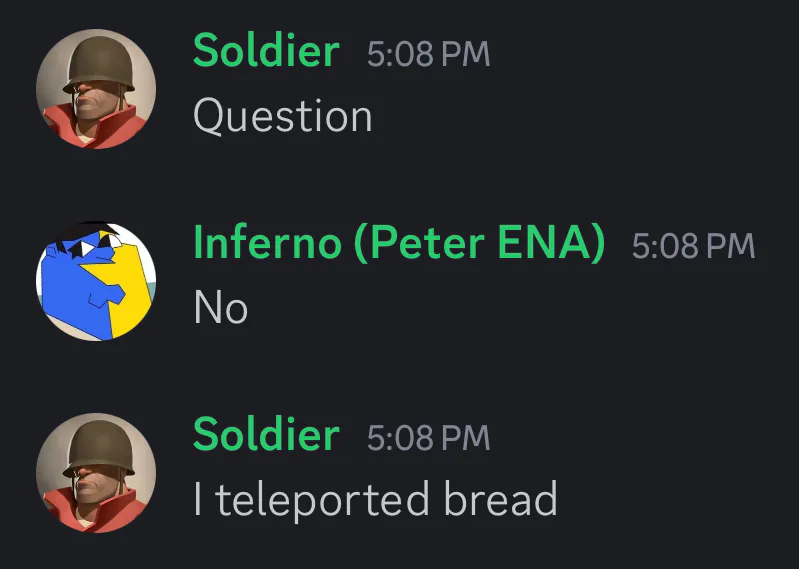
Task: Open Soldier's avatar beside "I teleported bread"
Action: [96, 473]
